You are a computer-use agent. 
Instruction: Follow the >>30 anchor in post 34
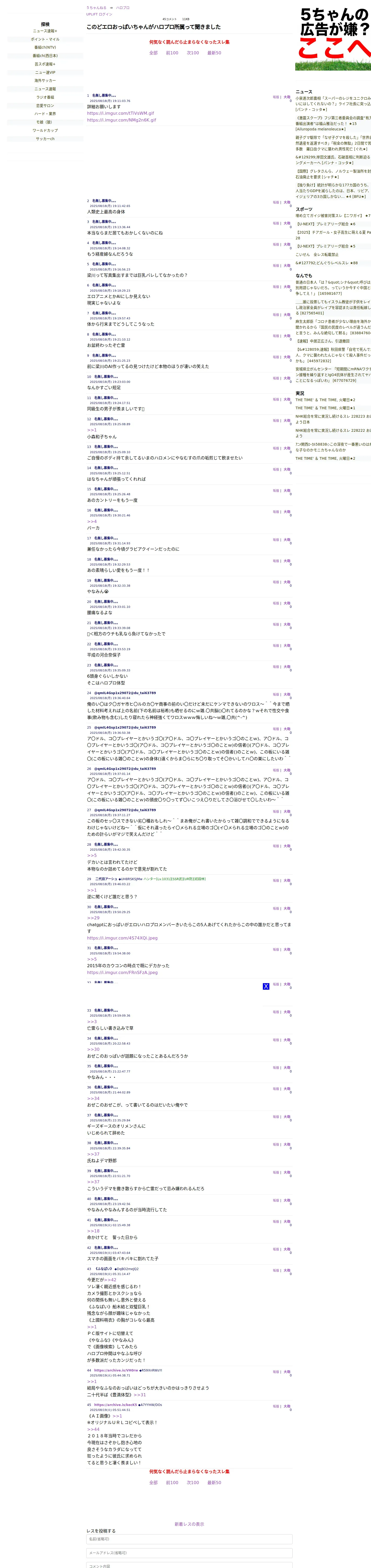point(93,1050)
